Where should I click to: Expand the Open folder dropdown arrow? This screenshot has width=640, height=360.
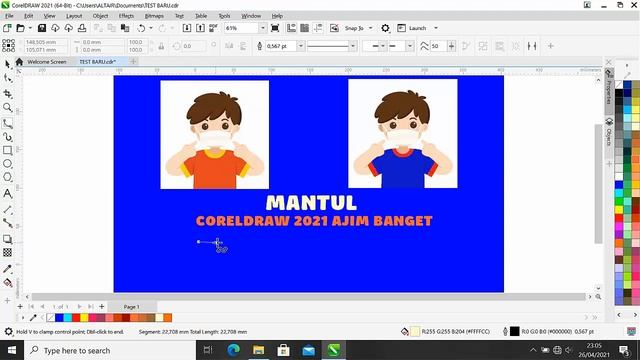click(x=30, y=28)
